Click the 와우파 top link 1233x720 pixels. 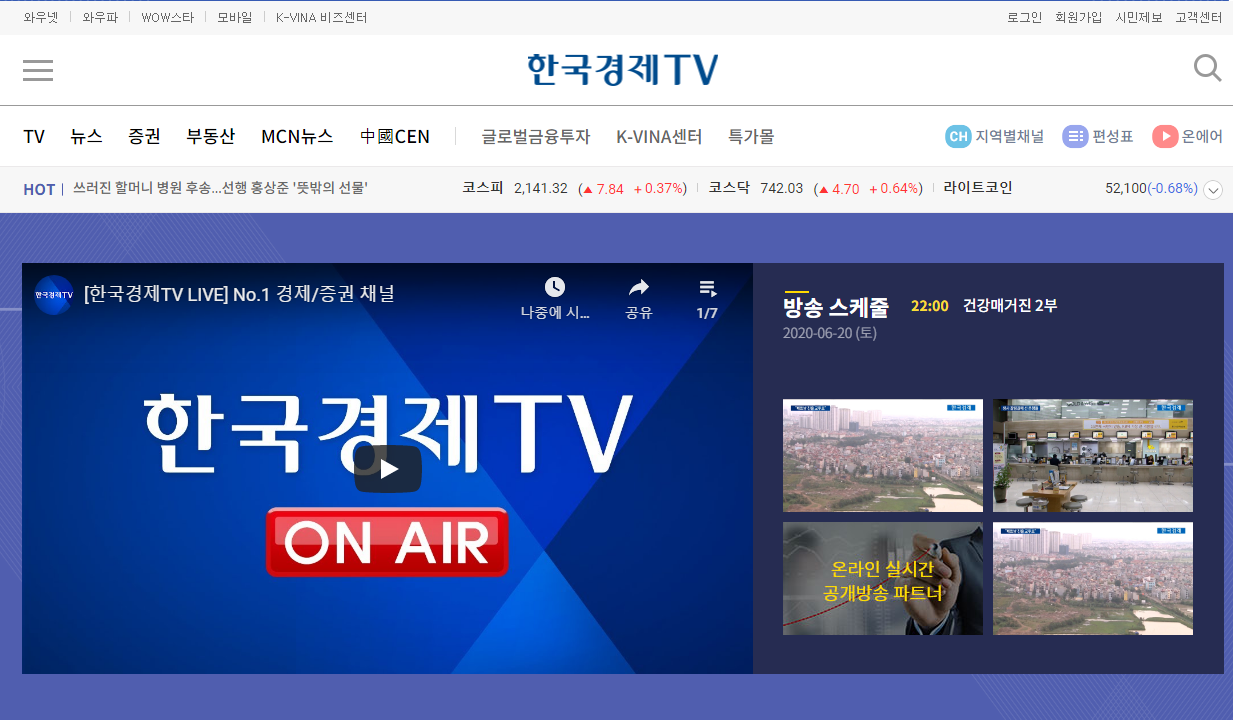click(100, 17)
